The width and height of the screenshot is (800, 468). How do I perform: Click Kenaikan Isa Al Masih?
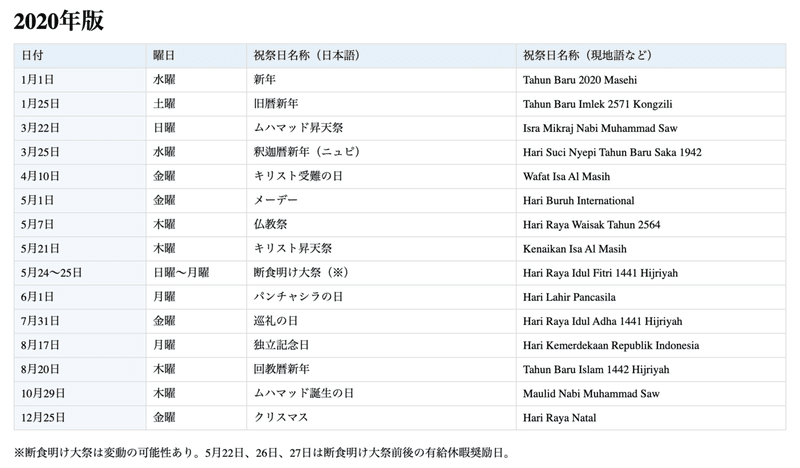pos(574,249)
